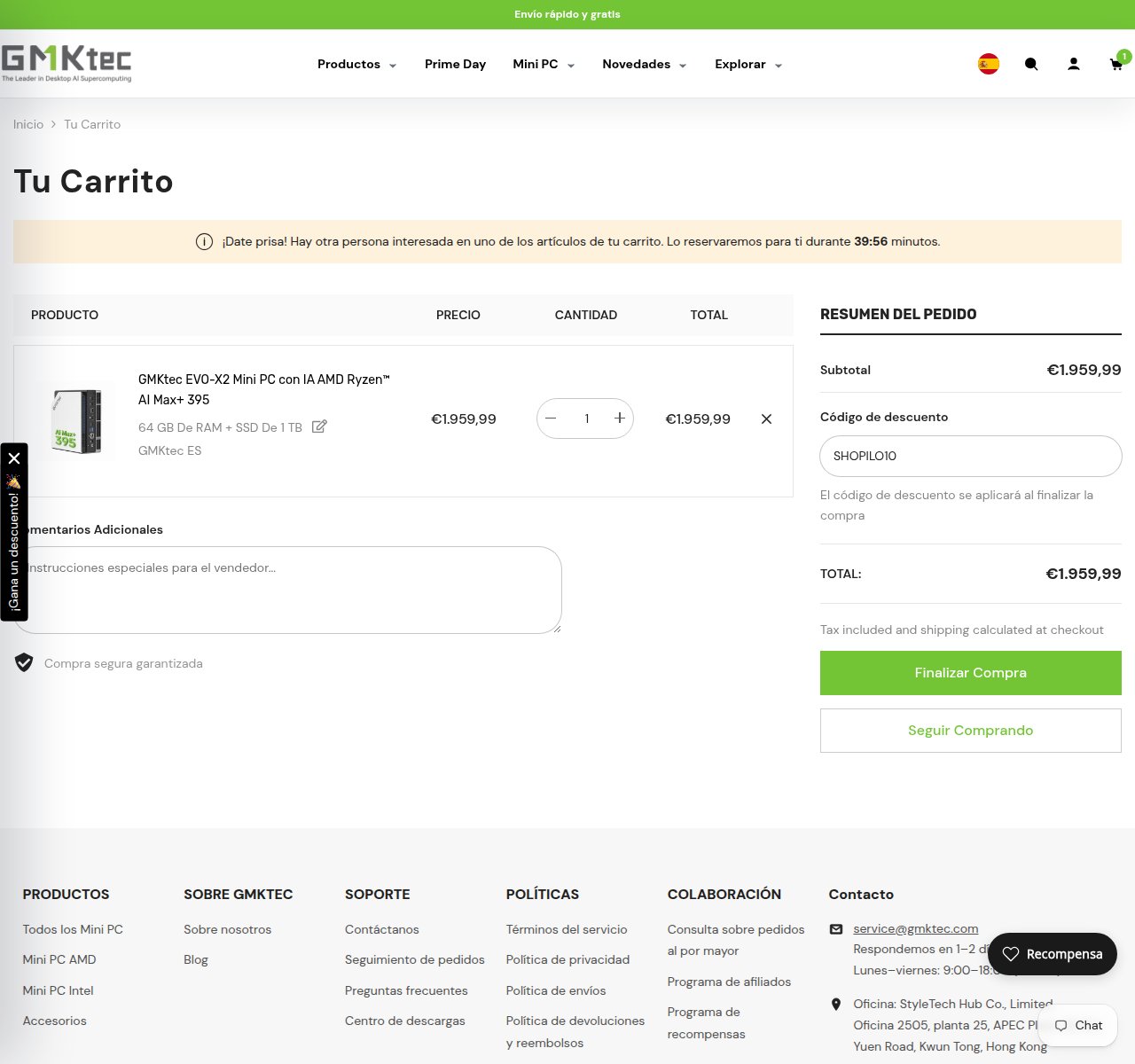Open Programa de recompensas link
Viewport: 1135px width, 1064px height.
707,1023
